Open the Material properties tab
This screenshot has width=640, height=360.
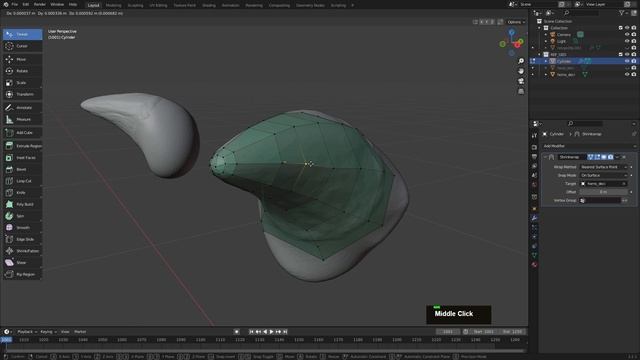coord(534,265)
